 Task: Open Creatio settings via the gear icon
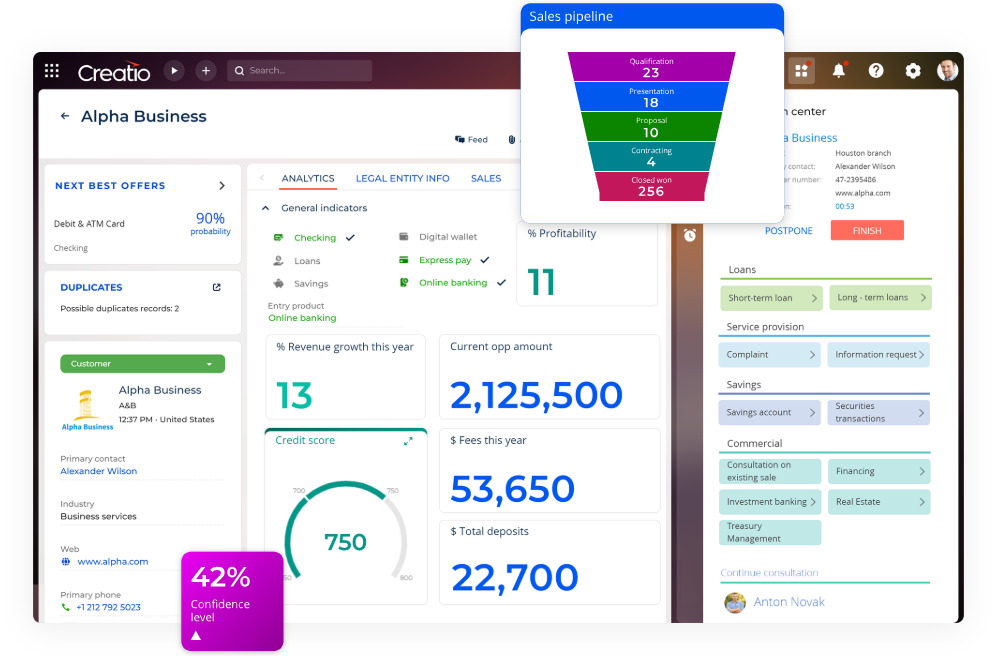click(x=912, y=70)
